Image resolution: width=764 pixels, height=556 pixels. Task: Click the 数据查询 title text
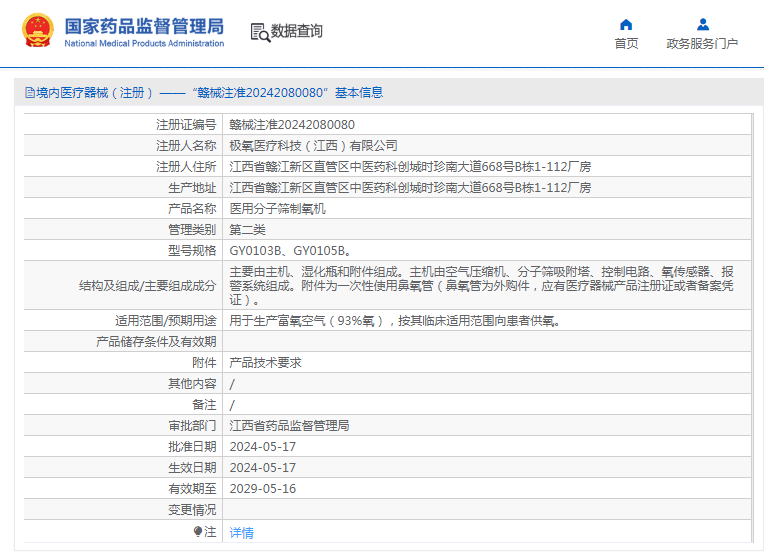(x=296, y=31)
